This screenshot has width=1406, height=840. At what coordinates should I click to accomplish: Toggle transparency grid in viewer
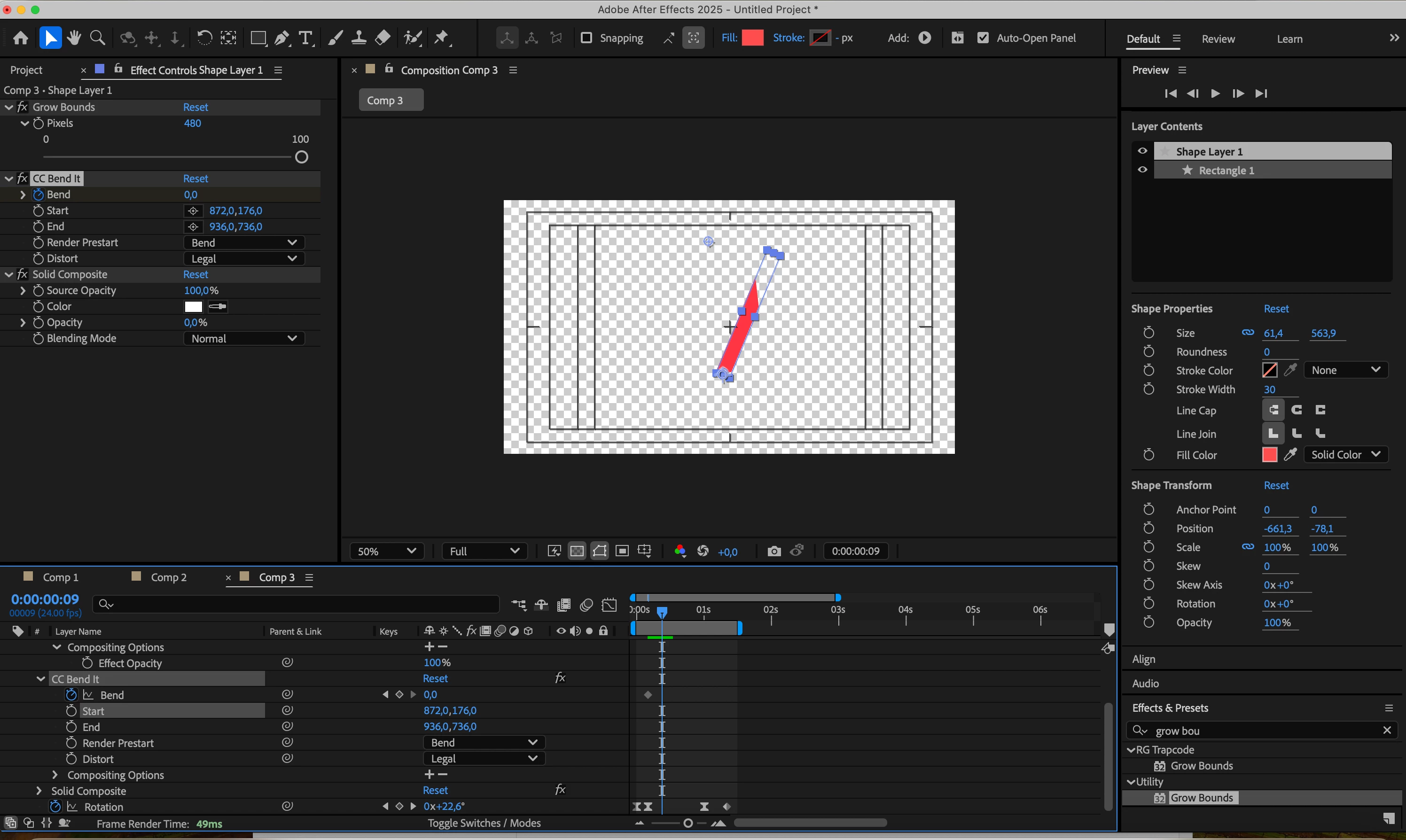pos(577,552)
